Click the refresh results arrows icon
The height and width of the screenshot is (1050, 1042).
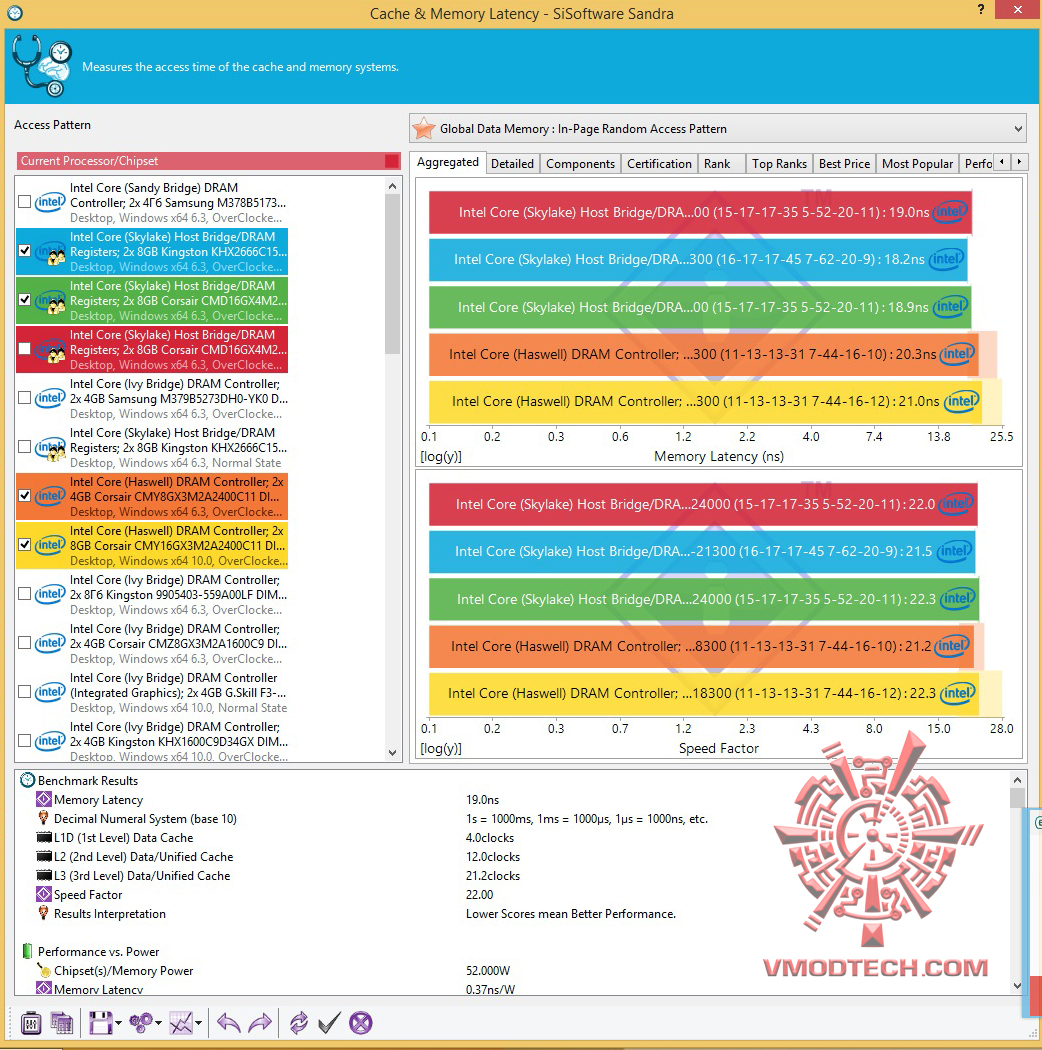pyautogui.click(x=299, y=1023)
